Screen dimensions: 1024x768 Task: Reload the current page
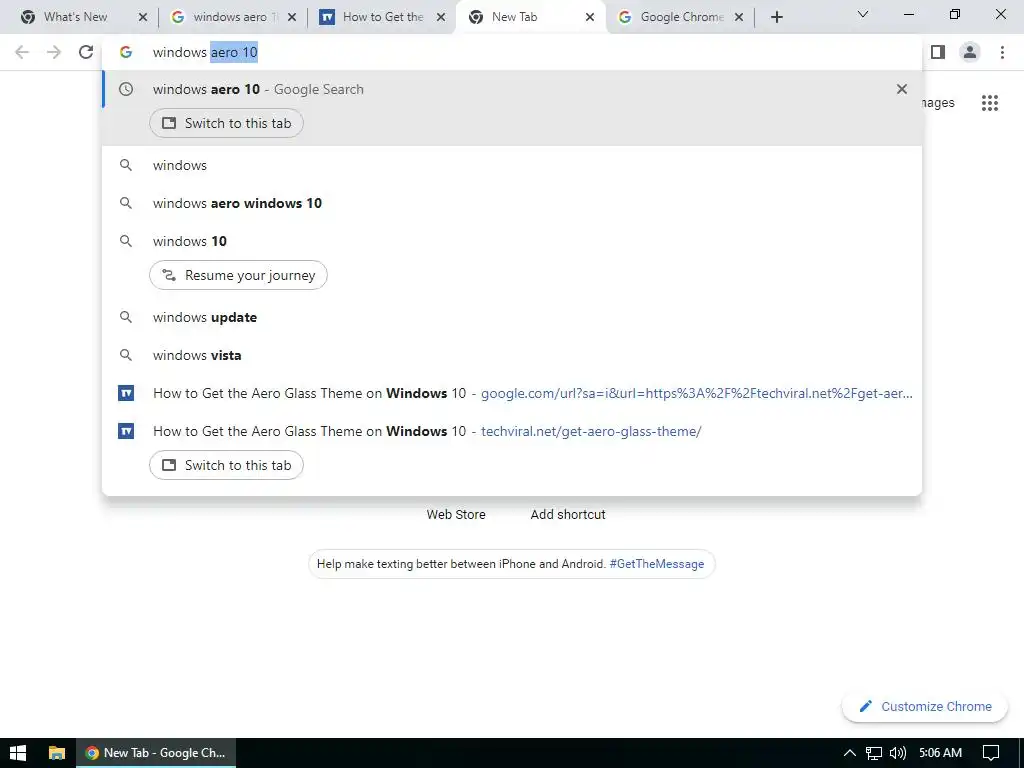pyautogui.click(x=86, y=52)
